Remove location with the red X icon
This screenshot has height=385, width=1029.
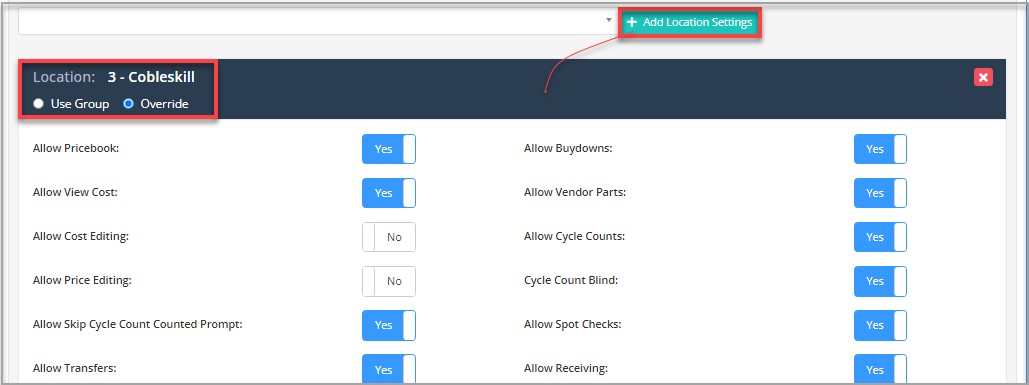pos(983,77)
